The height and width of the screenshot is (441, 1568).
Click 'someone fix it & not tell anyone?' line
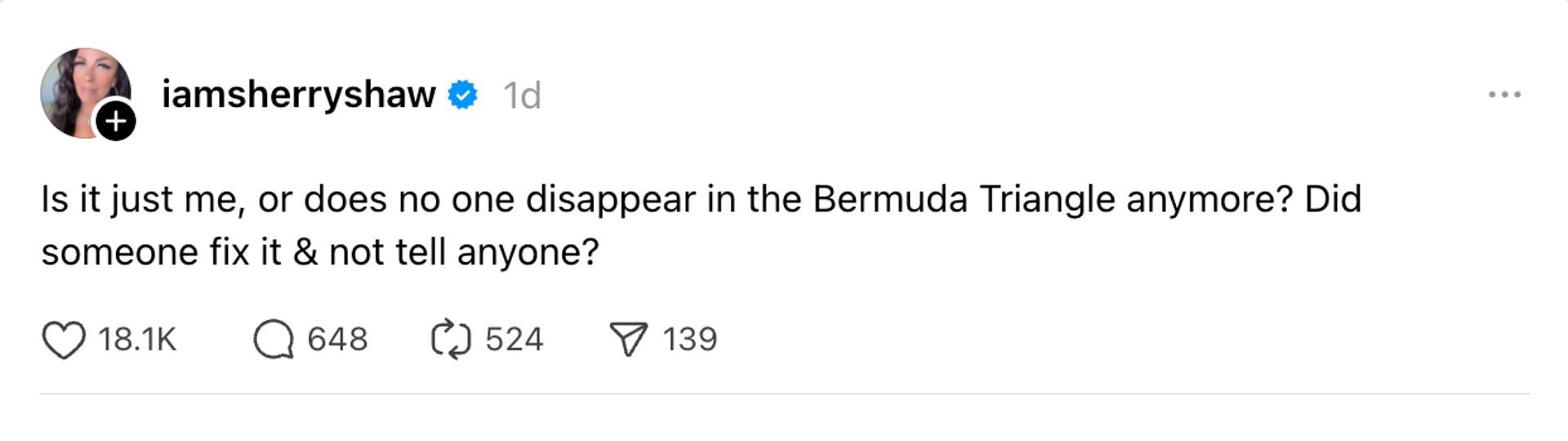pyautogui.click(x=320, y=252)
